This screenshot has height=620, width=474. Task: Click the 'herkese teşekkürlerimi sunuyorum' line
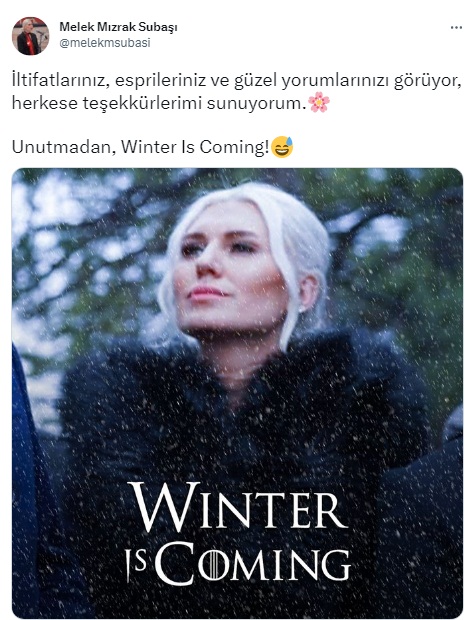[x=159, y=103]
